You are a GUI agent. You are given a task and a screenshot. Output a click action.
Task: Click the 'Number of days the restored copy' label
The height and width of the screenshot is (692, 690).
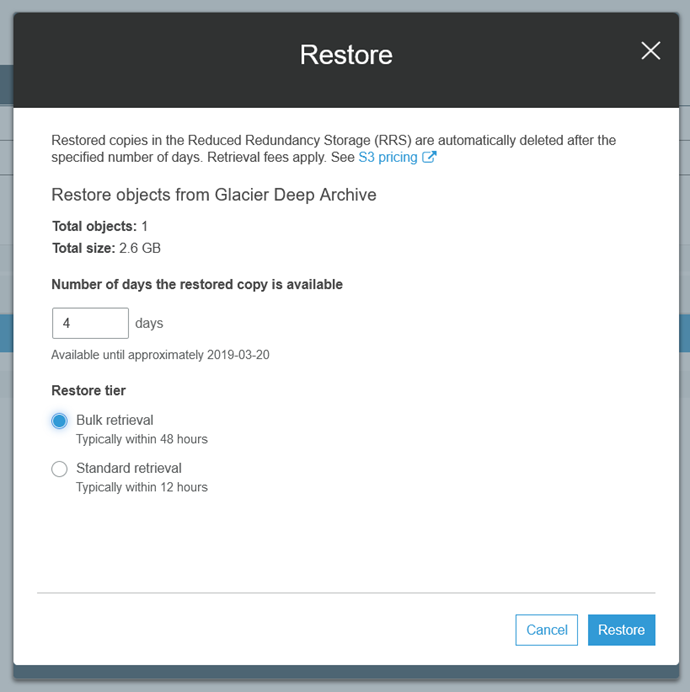(197, 284)
